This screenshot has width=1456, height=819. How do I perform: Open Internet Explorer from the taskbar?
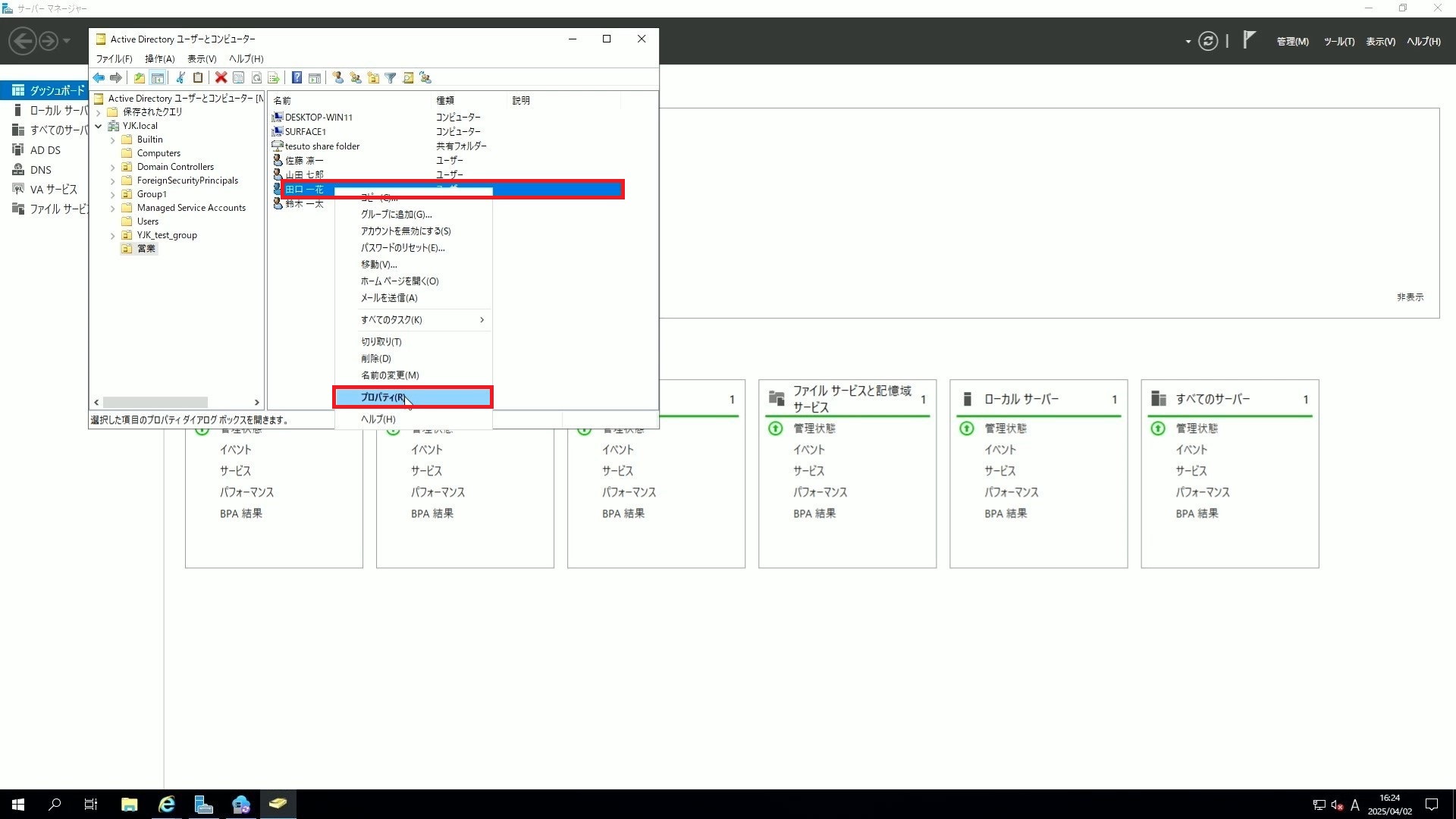click(166, 805)
